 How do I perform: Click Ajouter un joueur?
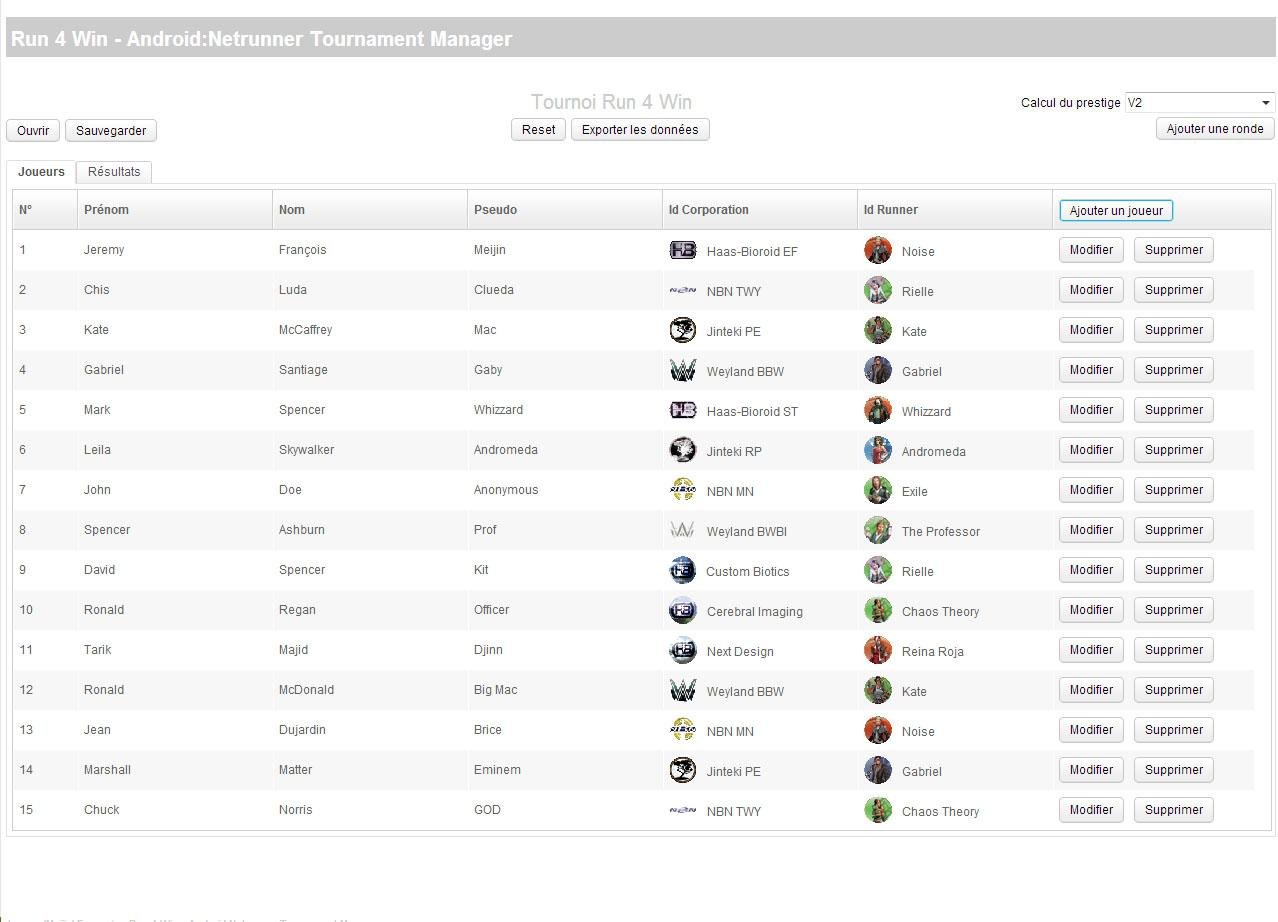(x=1115, y=210)
